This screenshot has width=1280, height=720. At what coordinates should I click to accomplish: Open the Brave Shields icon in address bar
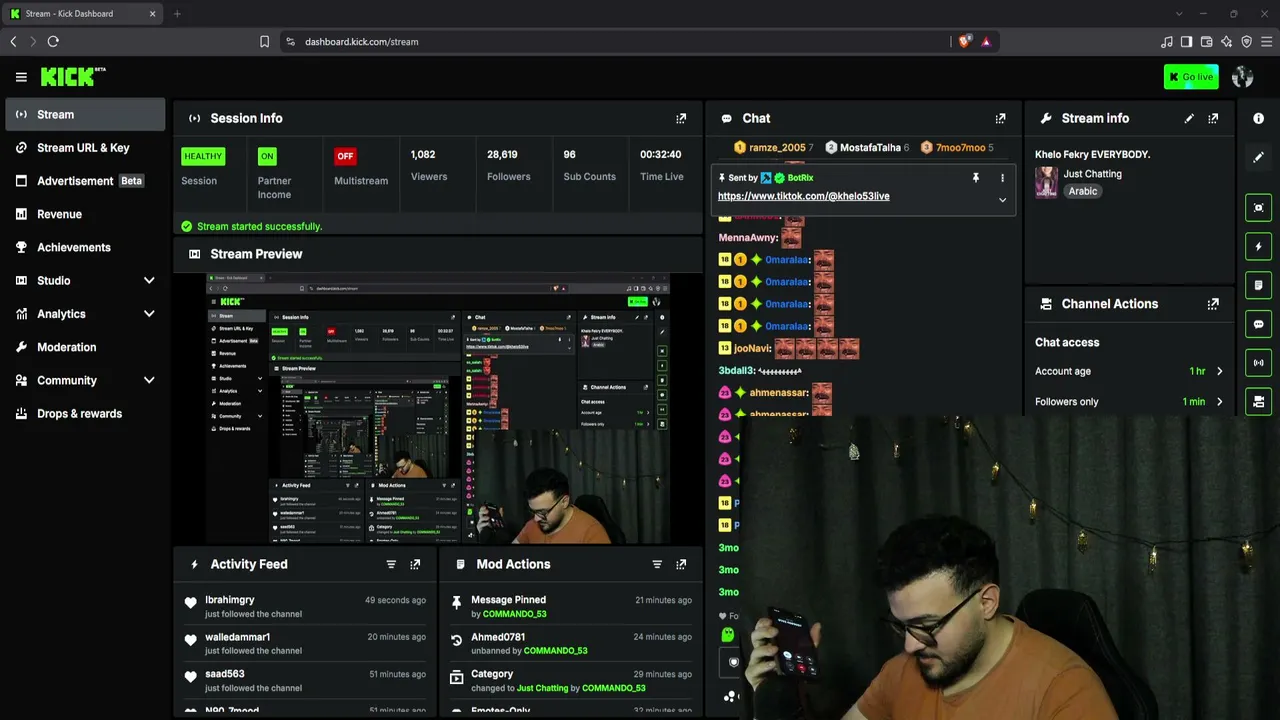pos(964,42)
